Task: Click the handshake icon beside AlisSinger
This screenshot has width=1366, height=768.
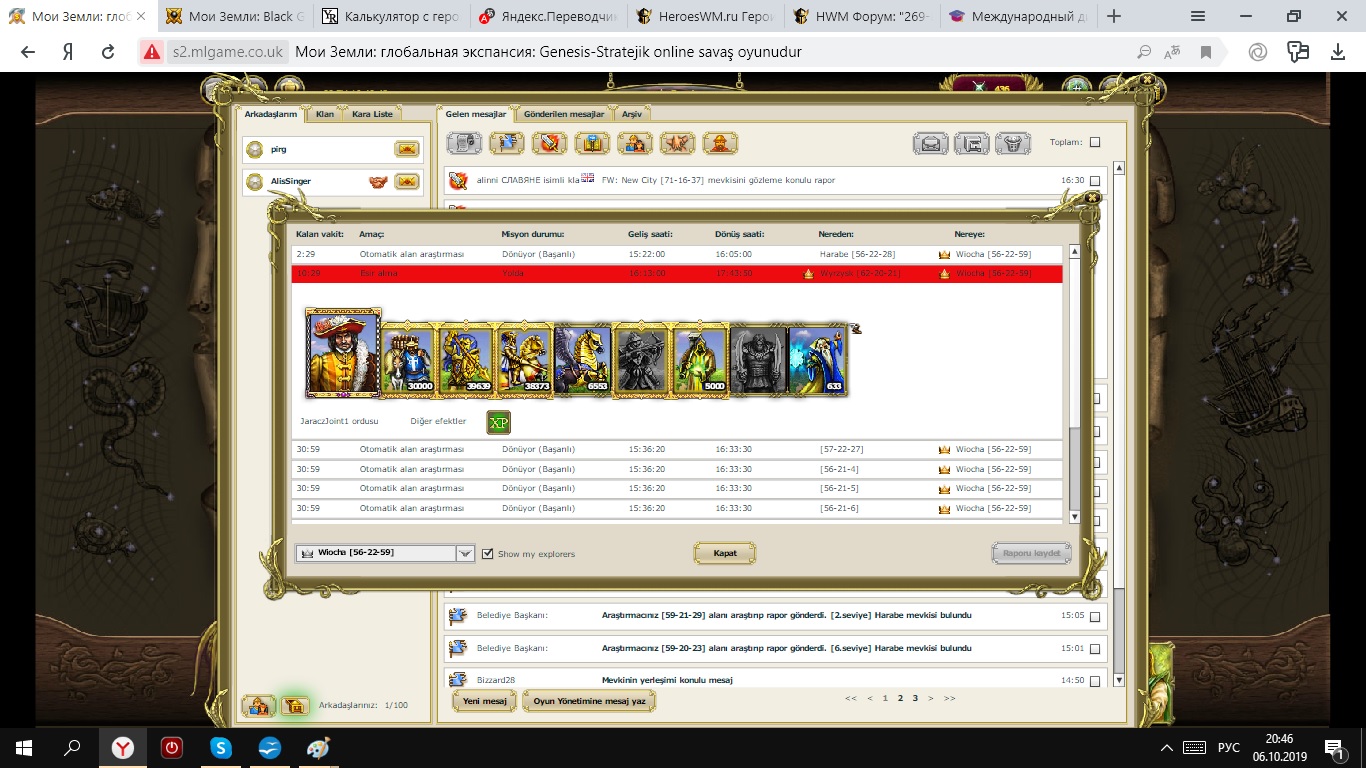Action: [x=378, y=182]
